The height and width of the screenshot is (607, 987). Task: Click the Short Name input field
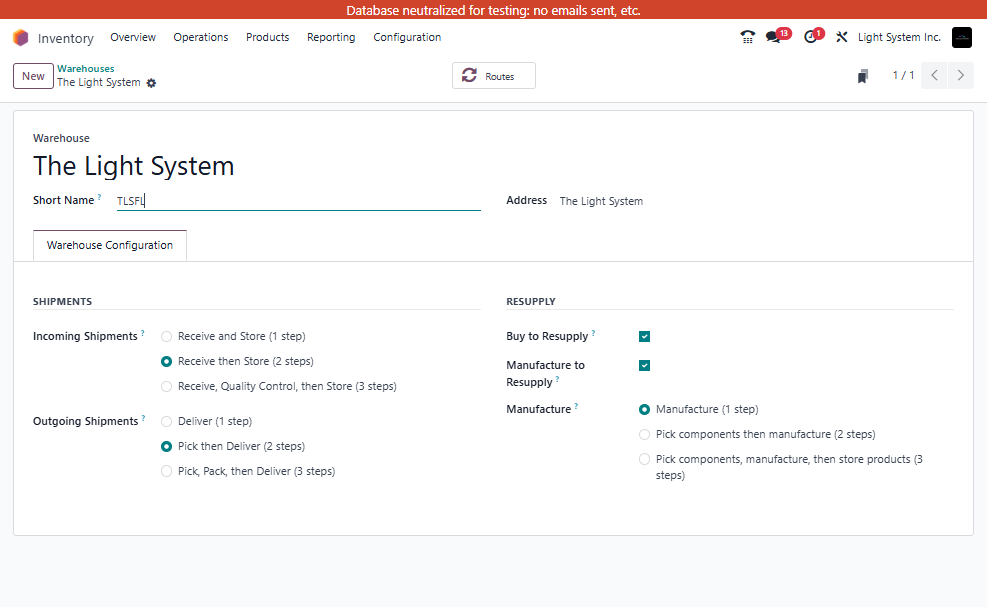(298, 201)
